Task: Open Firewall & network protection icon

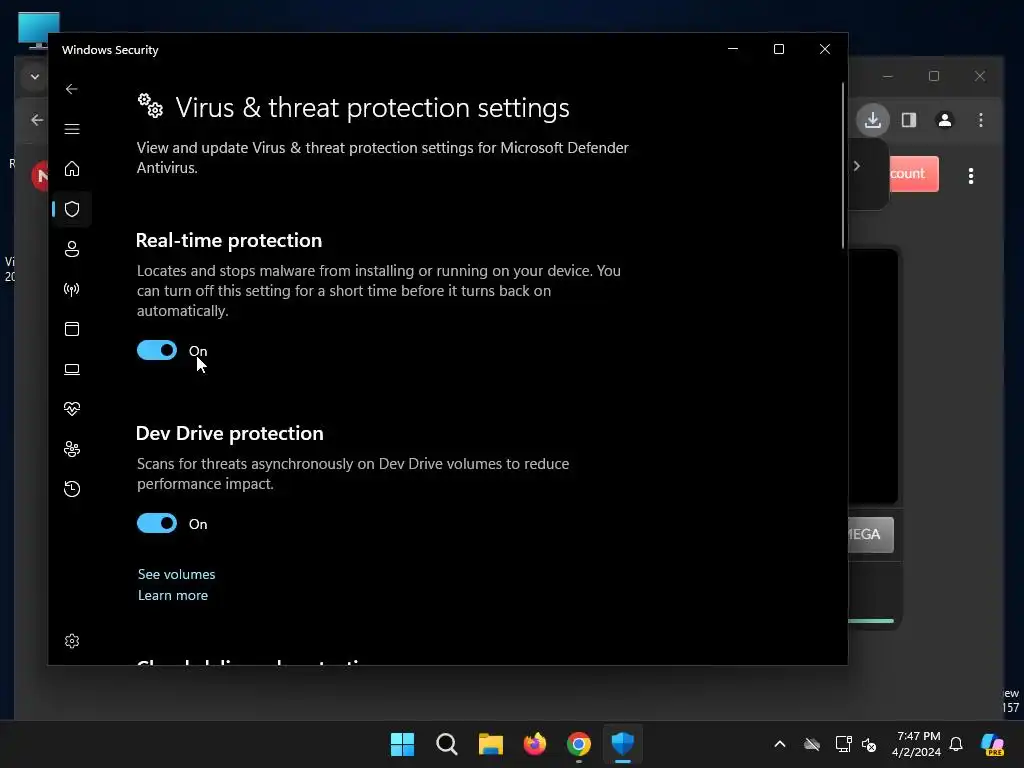Action: tap(72, 289)
